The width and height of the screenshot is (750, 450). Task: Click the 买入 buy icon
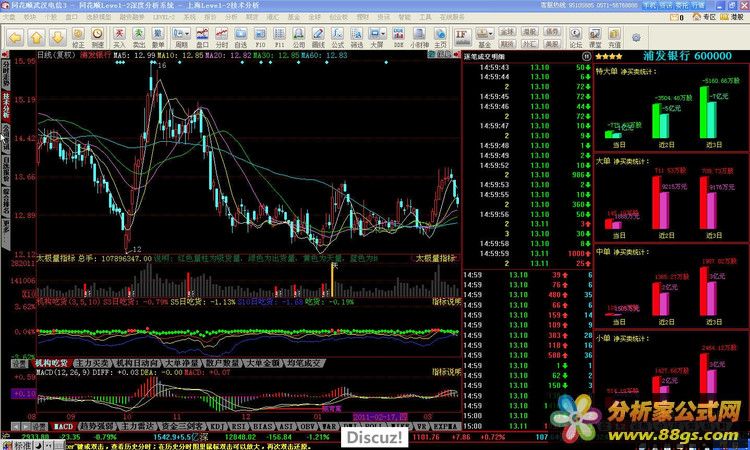click(119, 37)
